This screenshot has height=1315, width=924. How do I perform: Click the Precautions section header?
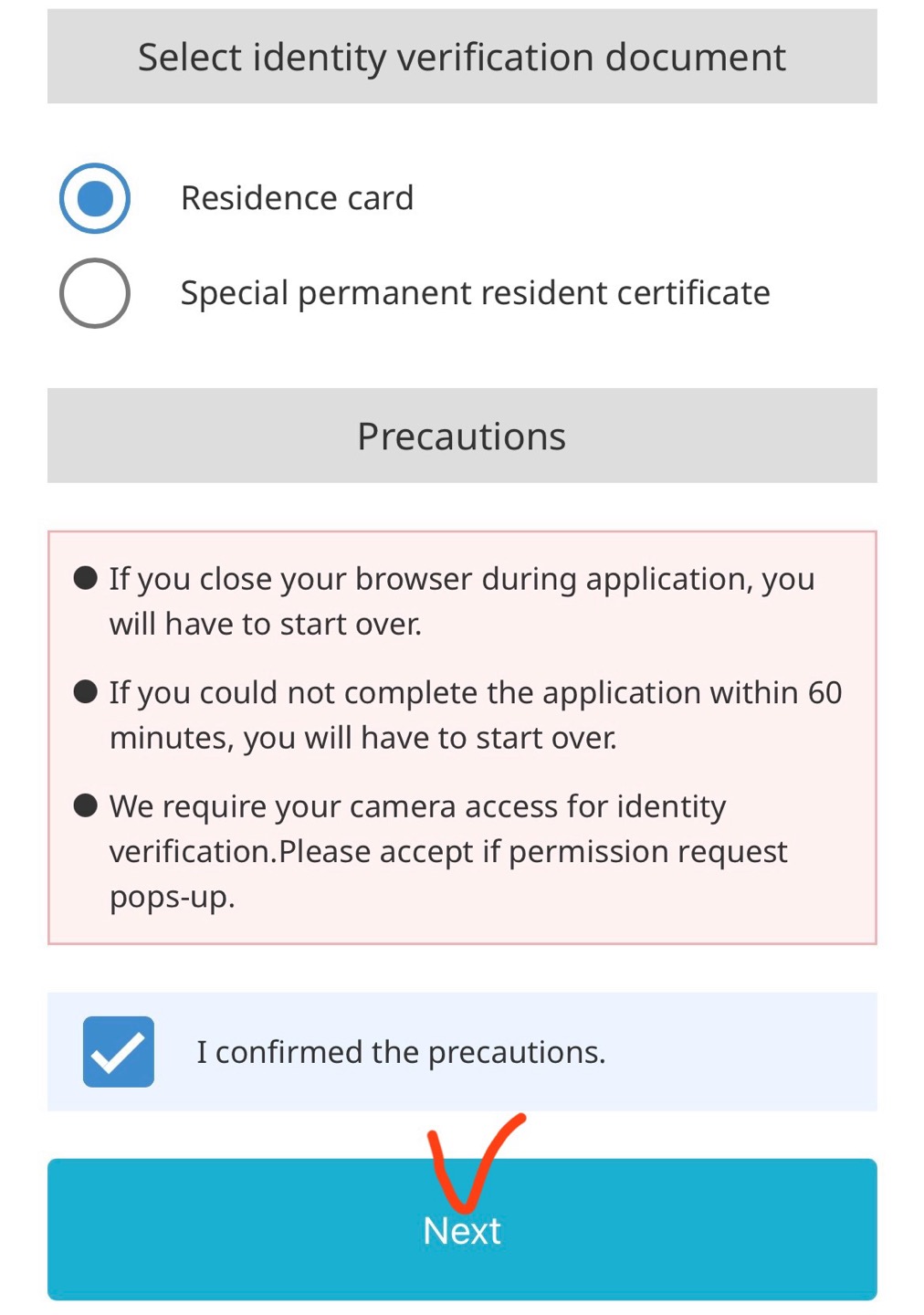tap(462, 436)
